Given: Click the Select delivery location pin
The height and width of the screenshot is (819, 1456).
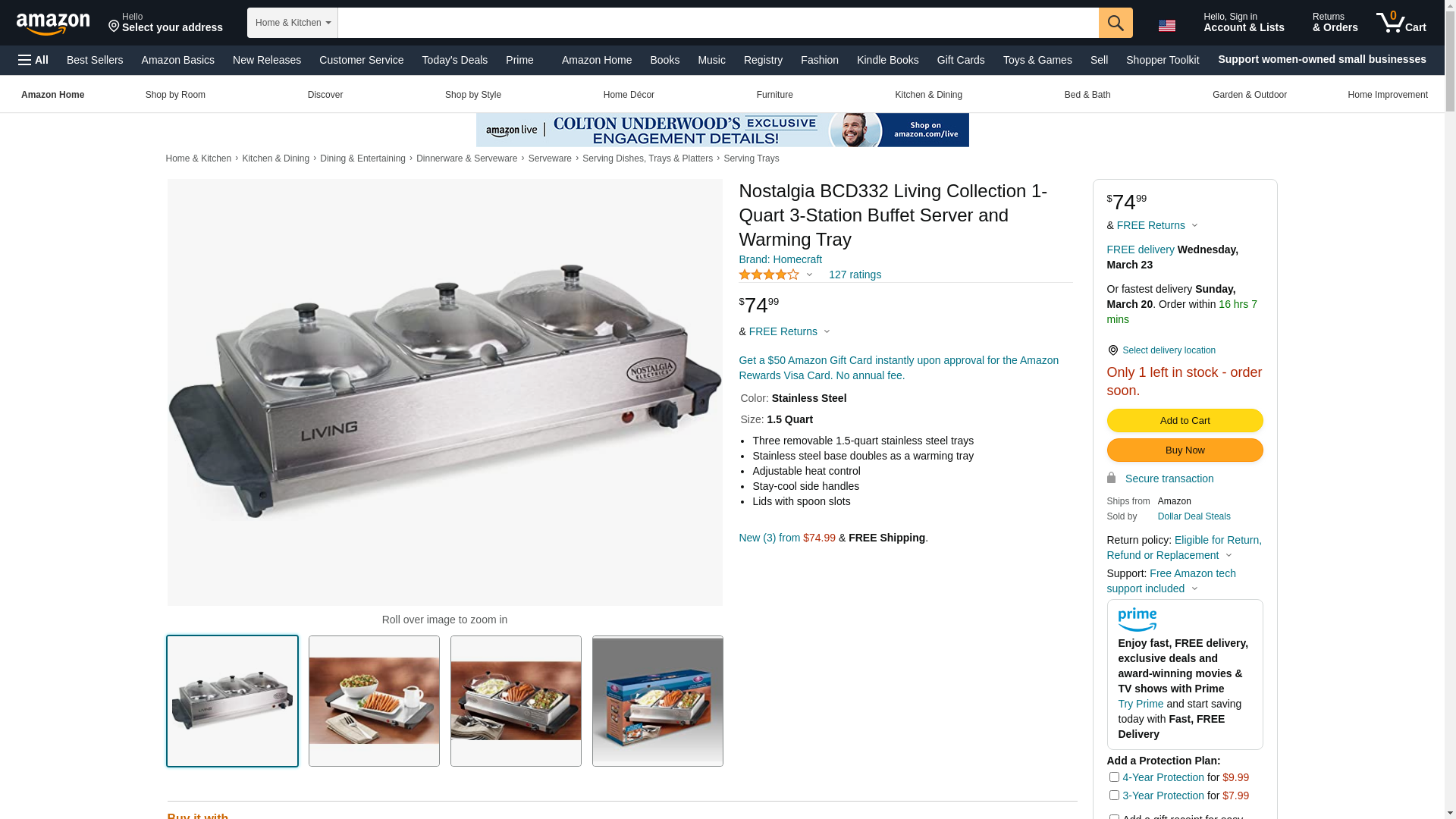Looking at the screenshot, I should (x=1112, y=350).
